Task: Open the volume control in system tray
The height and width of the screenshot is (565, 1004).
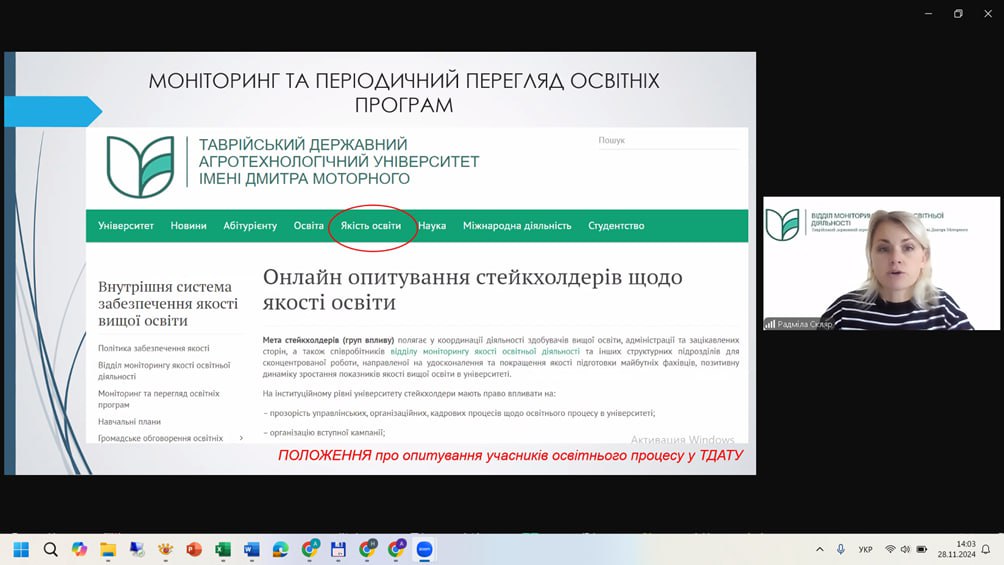Action: (x=905, y=549)
